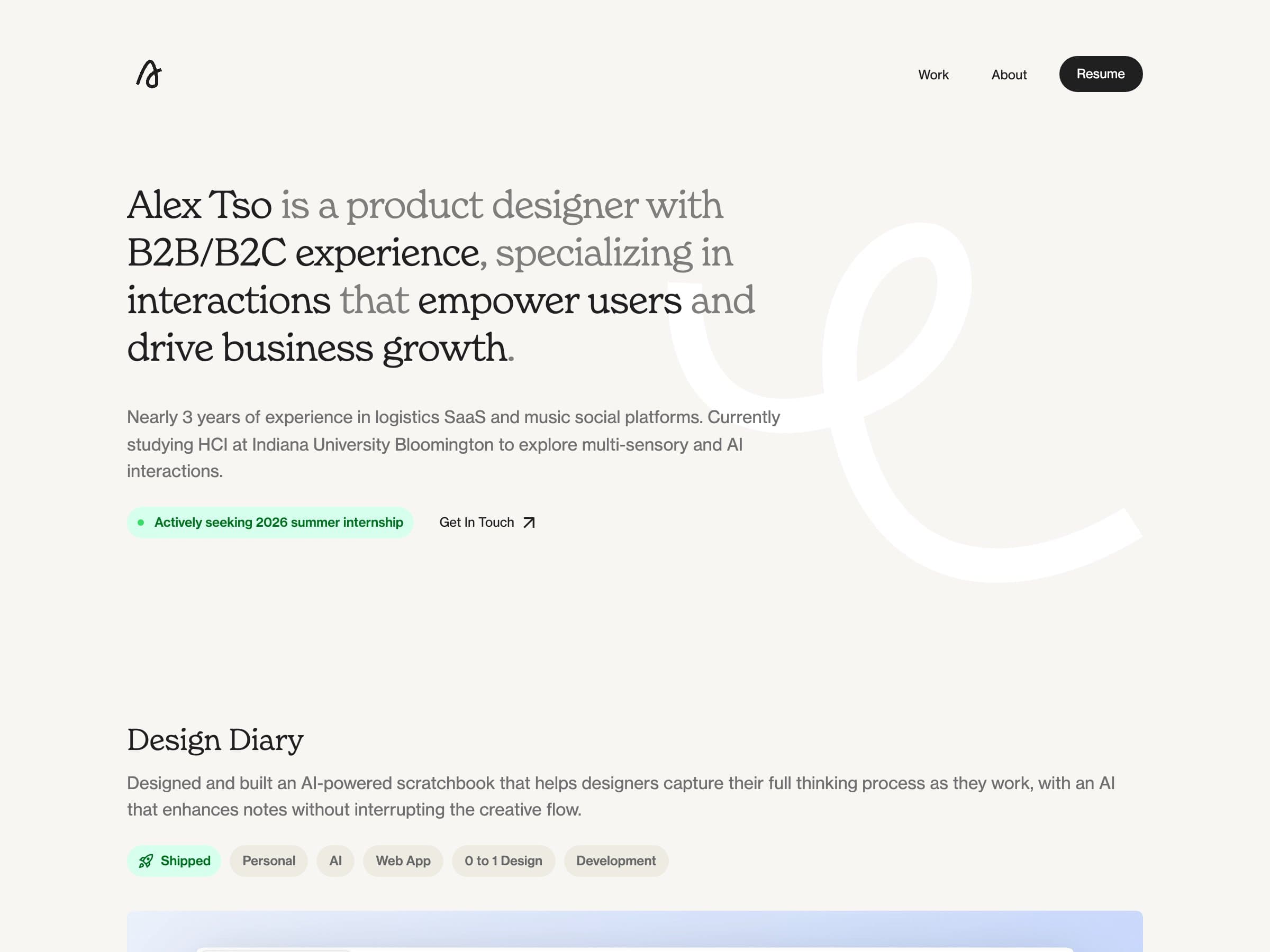Click the AI tag pill
The width and height of the screenshot is (1270, 952).
(335, 861)
